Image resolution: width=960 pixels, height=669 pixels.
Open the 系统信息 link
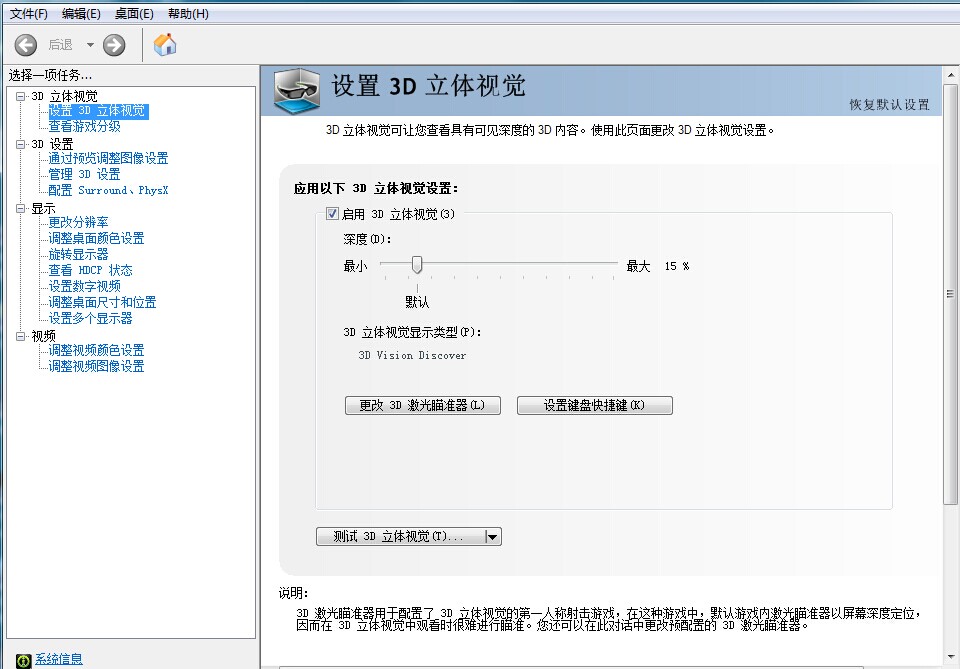[59, 659]
